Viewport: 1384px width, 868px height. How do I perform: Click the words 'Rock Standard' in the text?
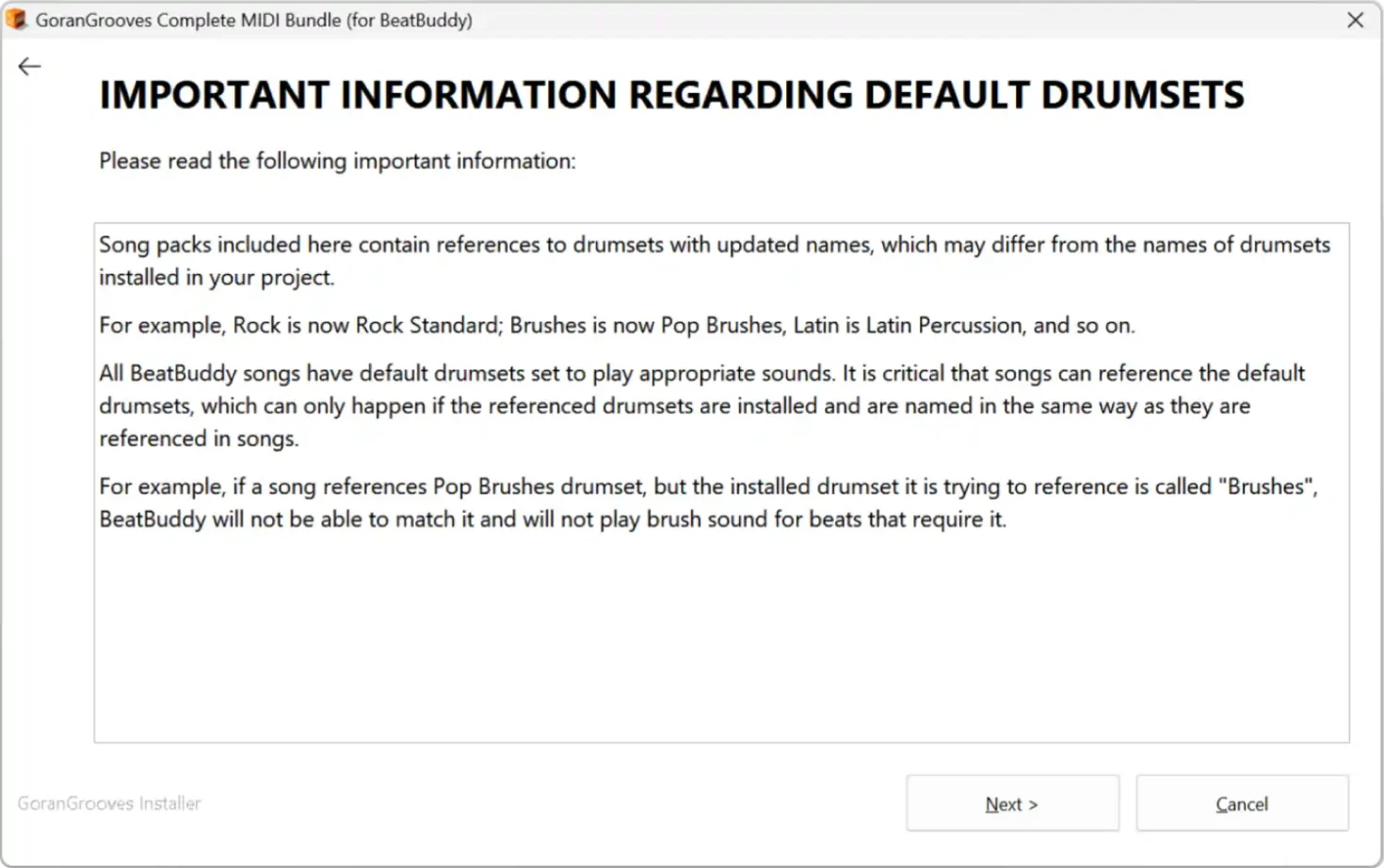click(426, 326)
